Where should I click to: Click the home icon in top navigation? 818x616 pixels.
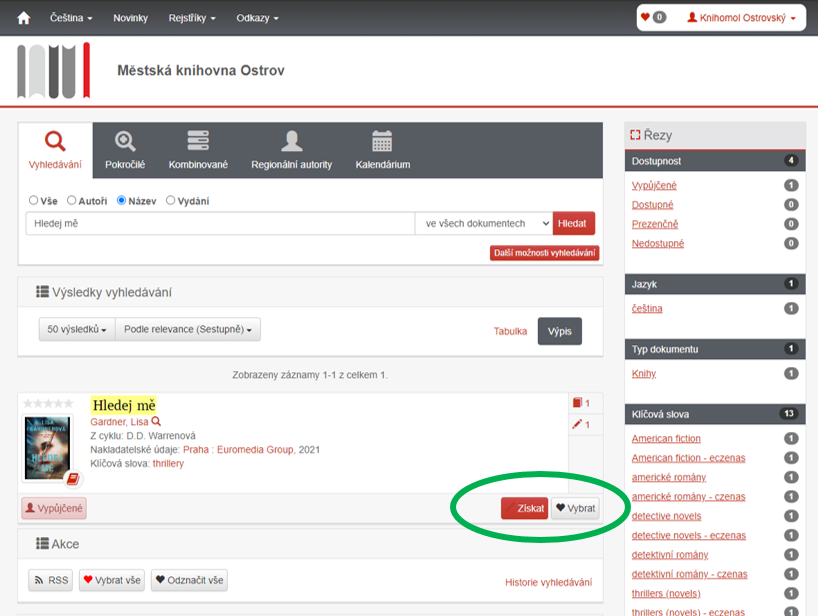tap(24, 18)
